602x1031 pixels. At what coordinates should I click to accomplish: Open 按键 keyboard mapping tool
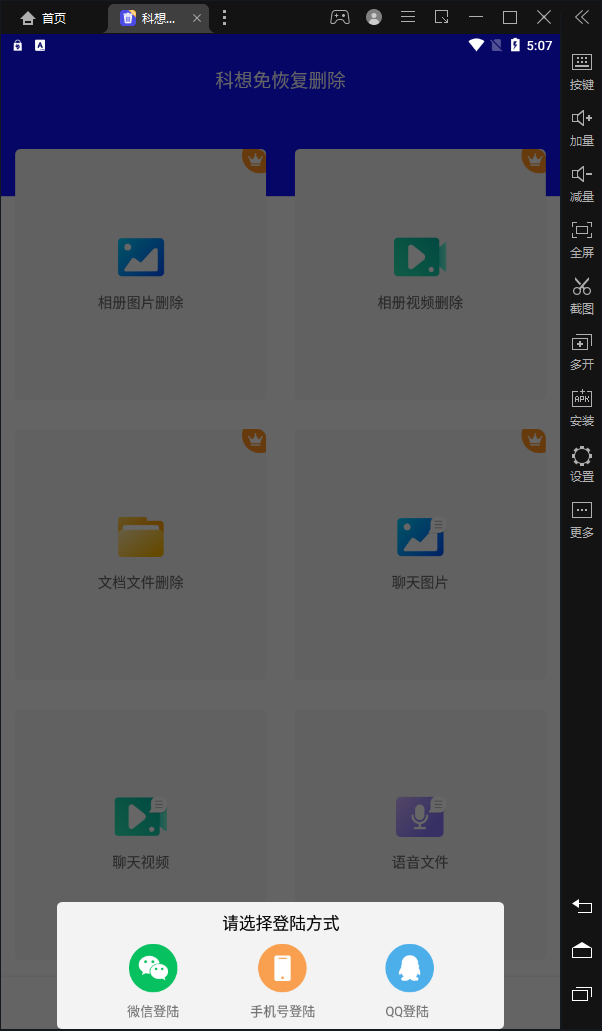click(x=582, y=72)
